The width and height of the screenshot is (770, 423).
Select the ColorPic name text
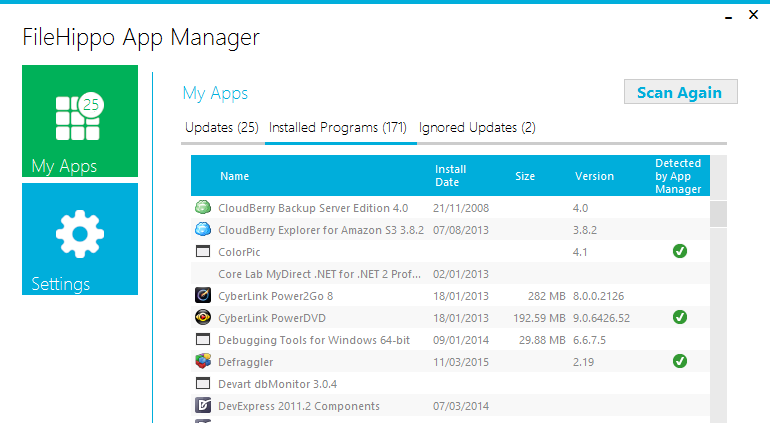[x=239, y=252]
